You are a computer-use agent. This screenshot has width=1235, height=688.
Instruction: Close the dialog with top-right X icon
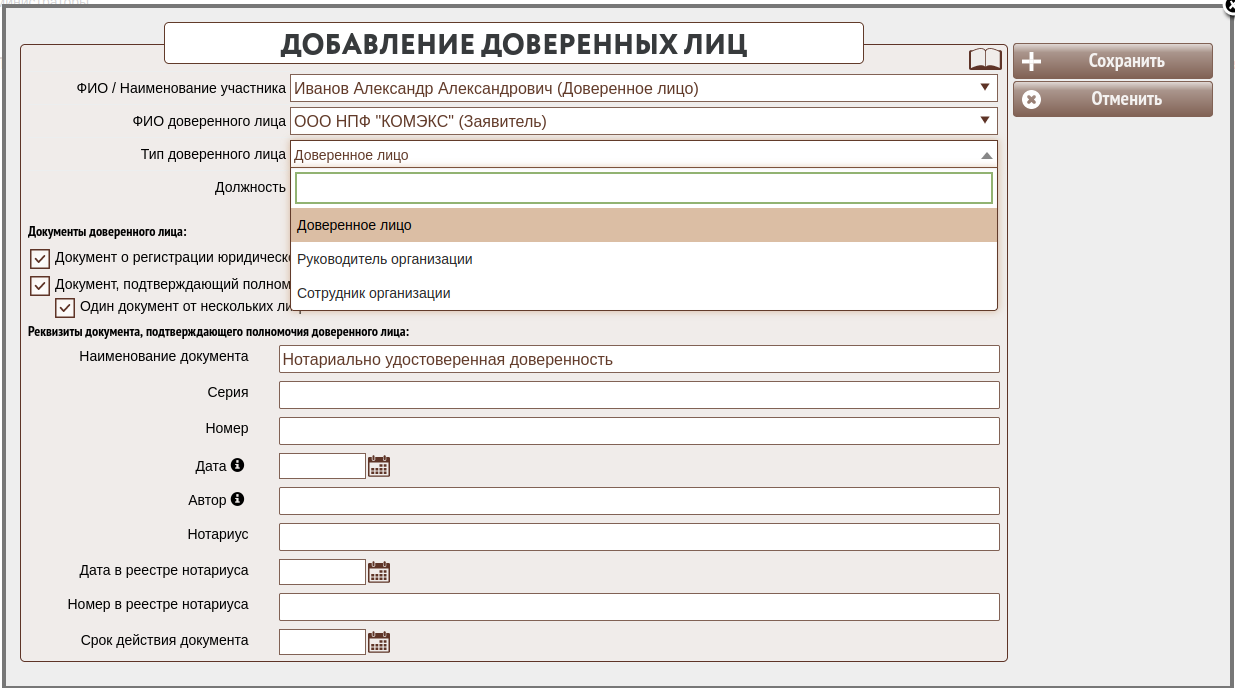(1229, 5)
